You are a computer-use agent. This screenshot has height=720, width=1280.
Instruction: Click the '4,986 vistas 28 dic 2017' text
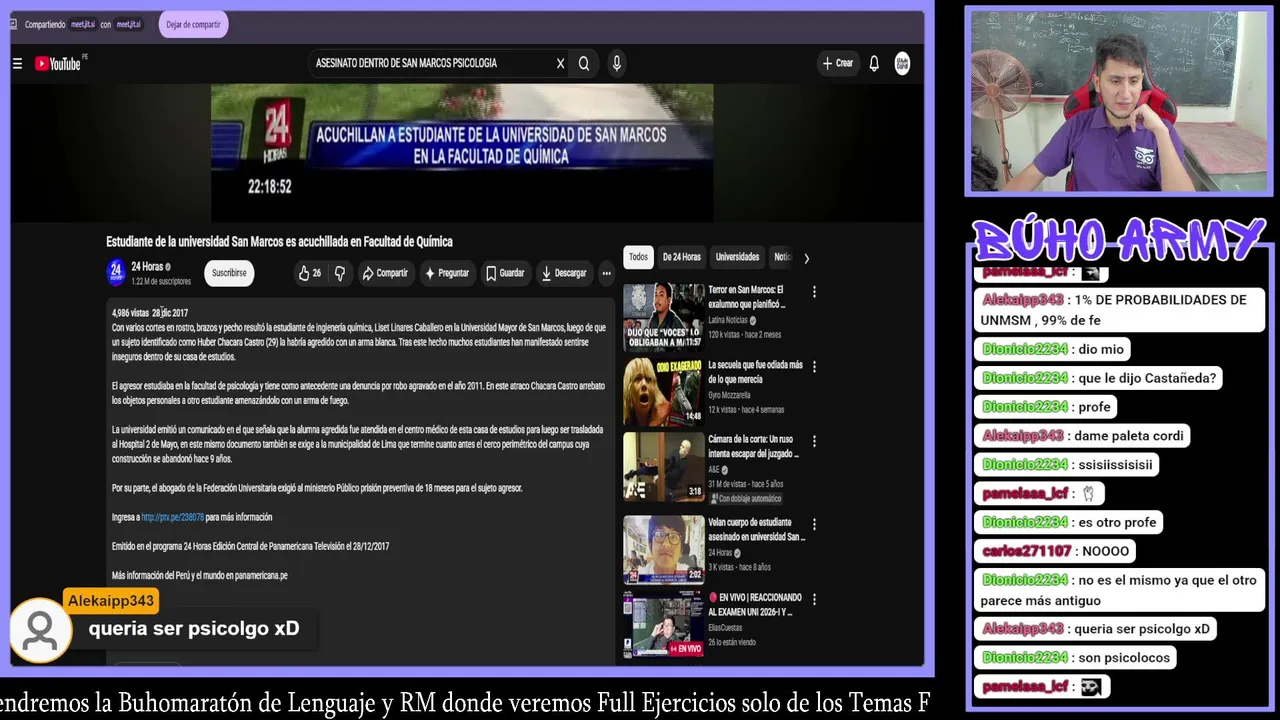[x=150, y=313]
